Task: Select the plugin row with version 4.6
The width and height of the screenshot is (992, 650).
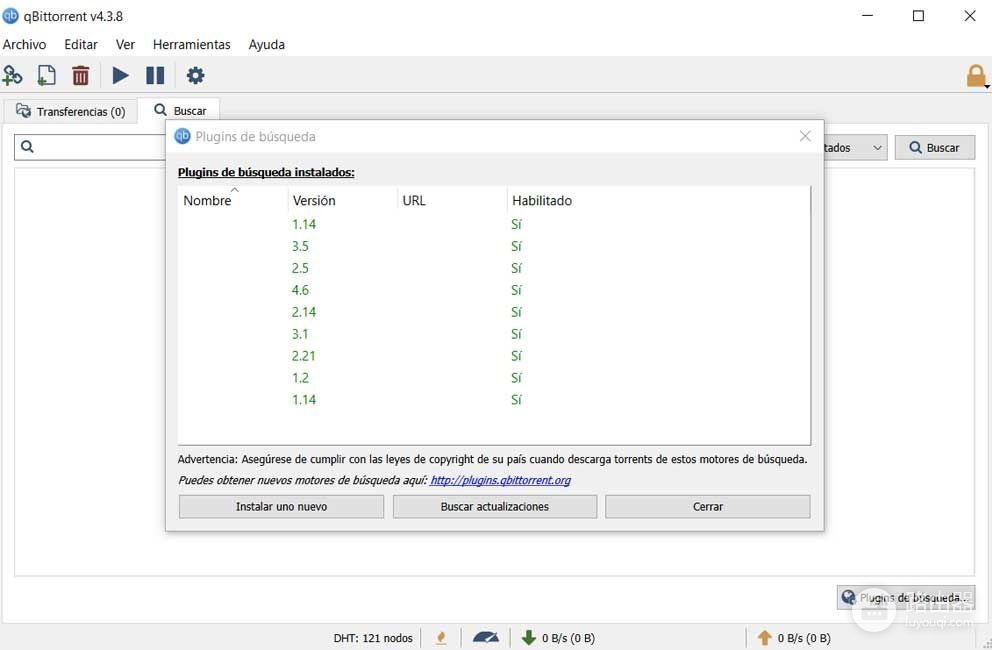Action: click(493, 290)
